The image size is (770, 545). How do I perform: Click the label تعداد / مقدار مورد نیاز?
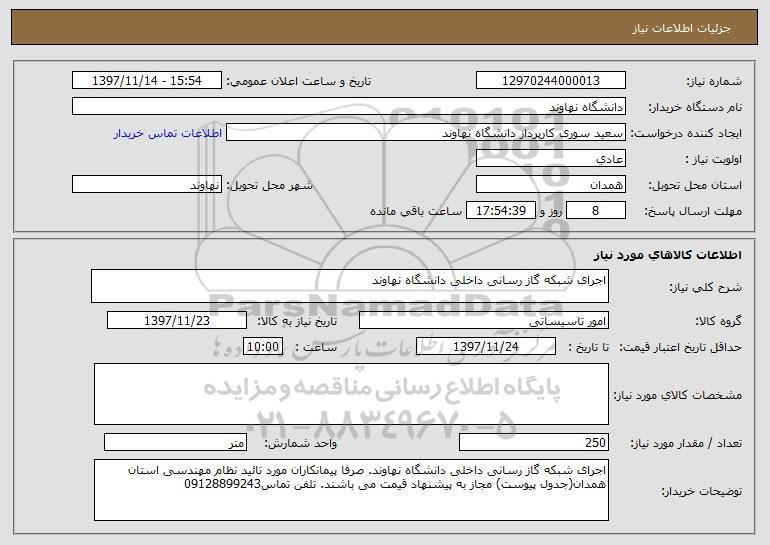pyautogui.click(x=686, y=443)
